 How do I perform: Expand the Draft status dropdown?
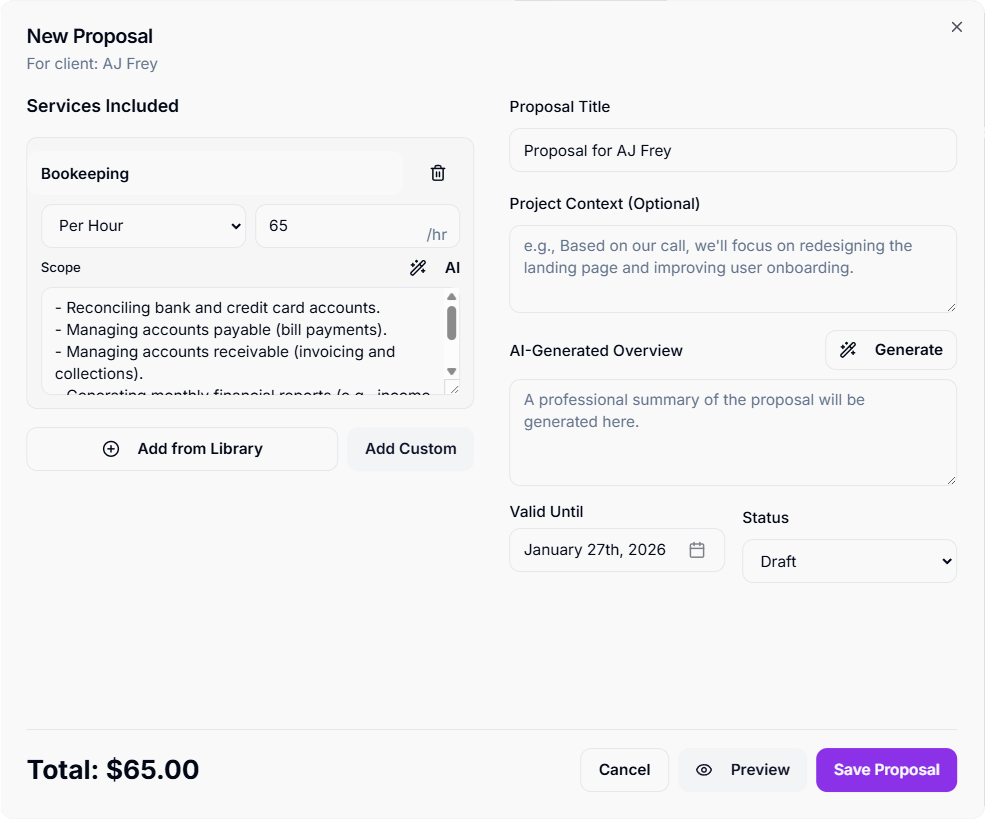tap(849, 561)
